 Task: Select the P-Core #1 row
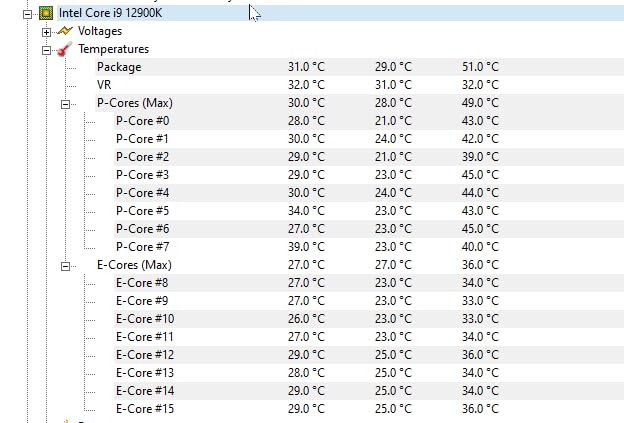[369, 138]
